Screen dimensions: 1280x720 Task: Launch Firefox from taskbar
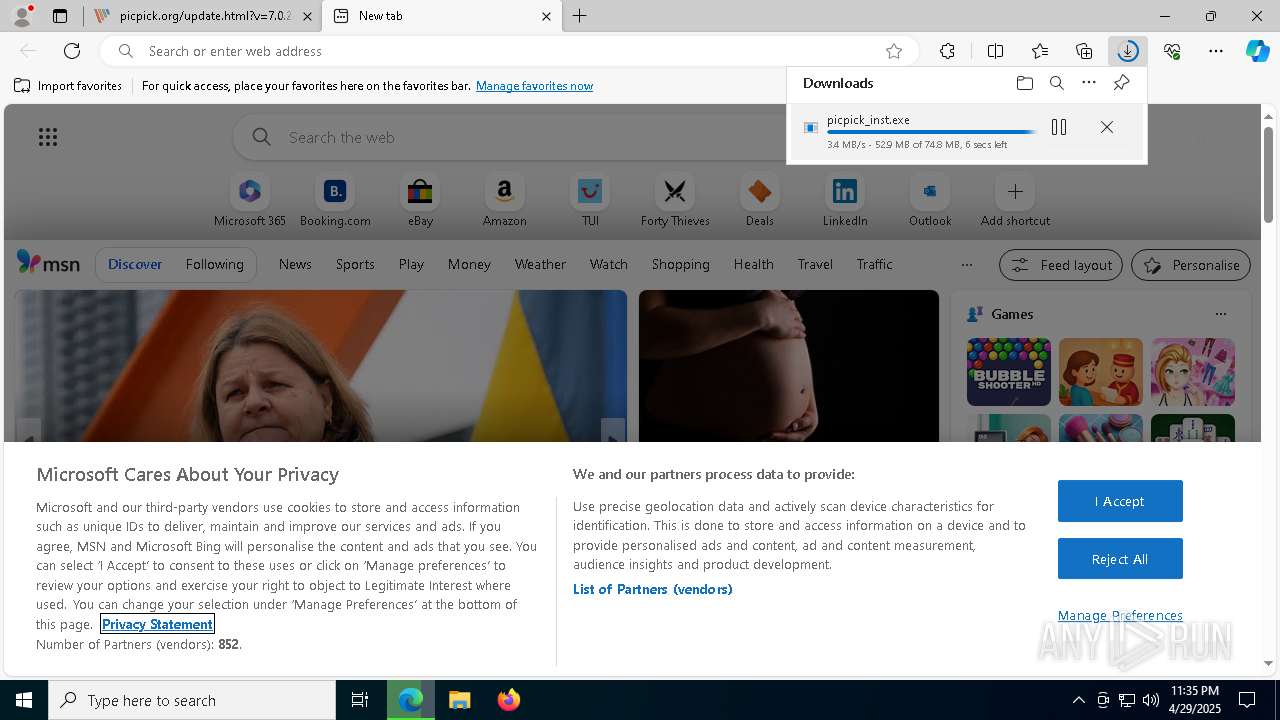coord(508,700)
